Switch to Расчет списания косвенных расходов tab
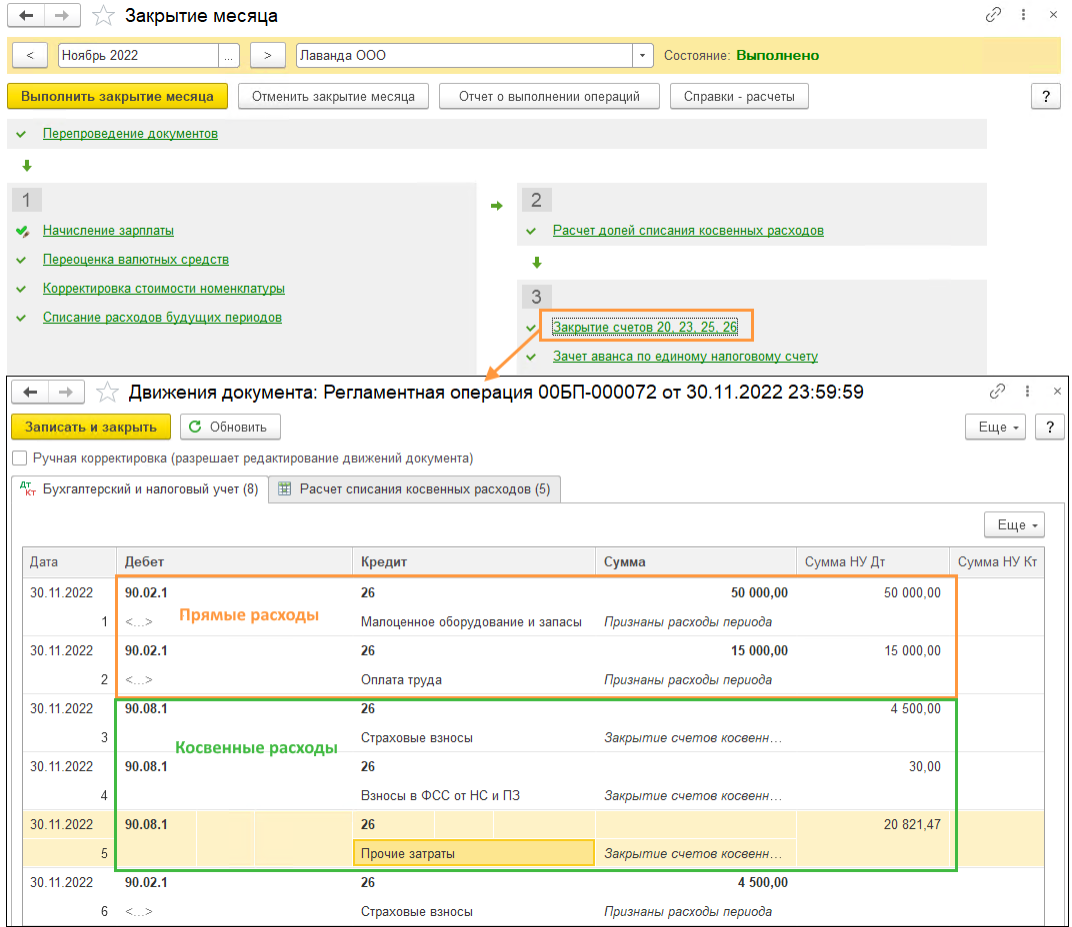This screenshot has height=927, width=1072. pos(414,489)
